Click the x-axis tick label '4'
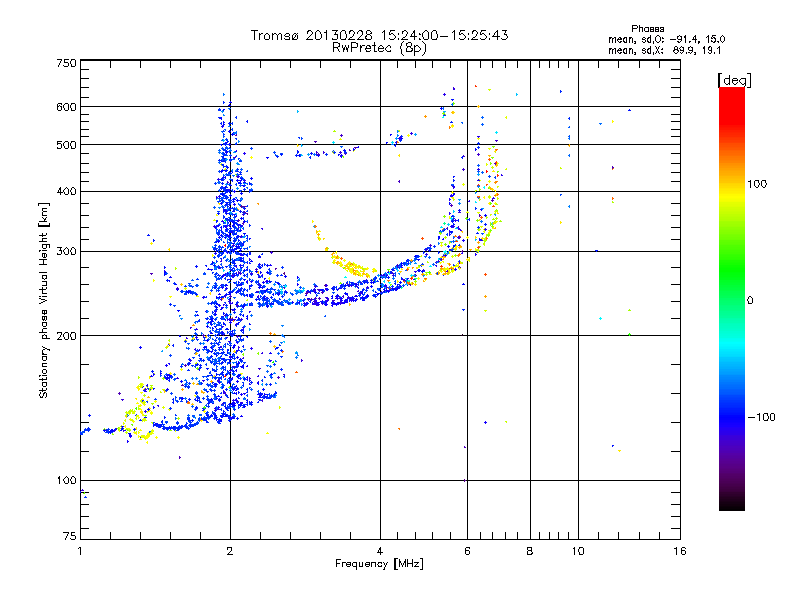Image resolution: width=800 pixels, height=600 pixels. (x=380, y=551)
